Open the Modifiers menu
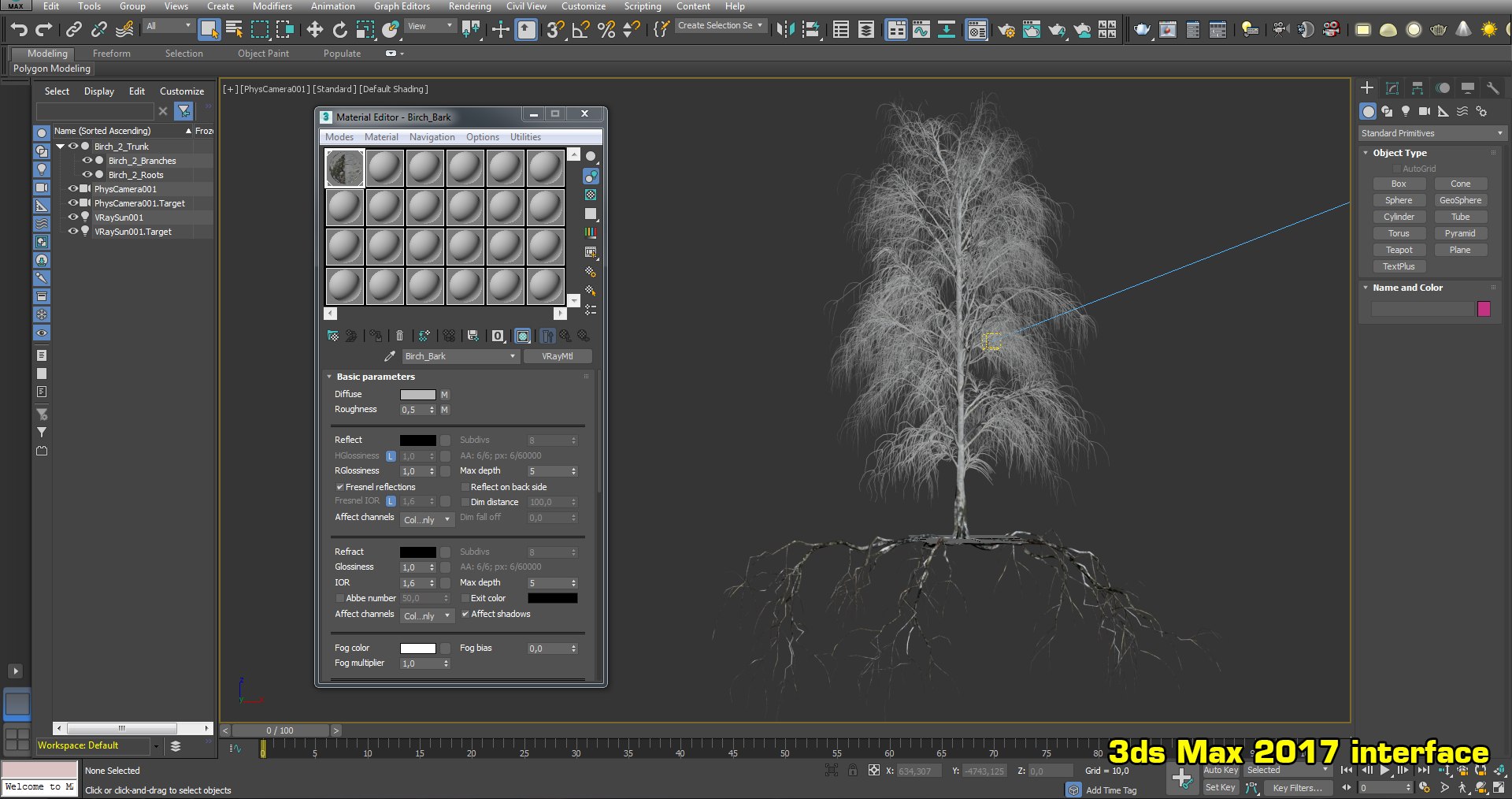Image resolution: width=1512 pixels, height=799 pixels. [272, 6]
